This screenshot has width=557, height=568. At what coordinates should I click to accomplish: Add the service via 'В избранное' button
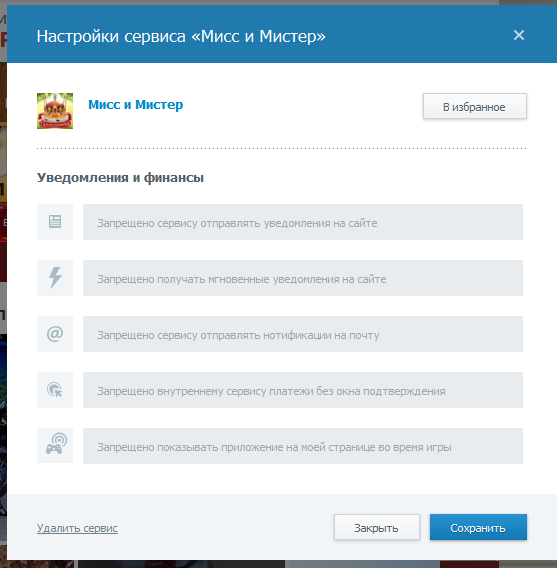click(474, 106)
